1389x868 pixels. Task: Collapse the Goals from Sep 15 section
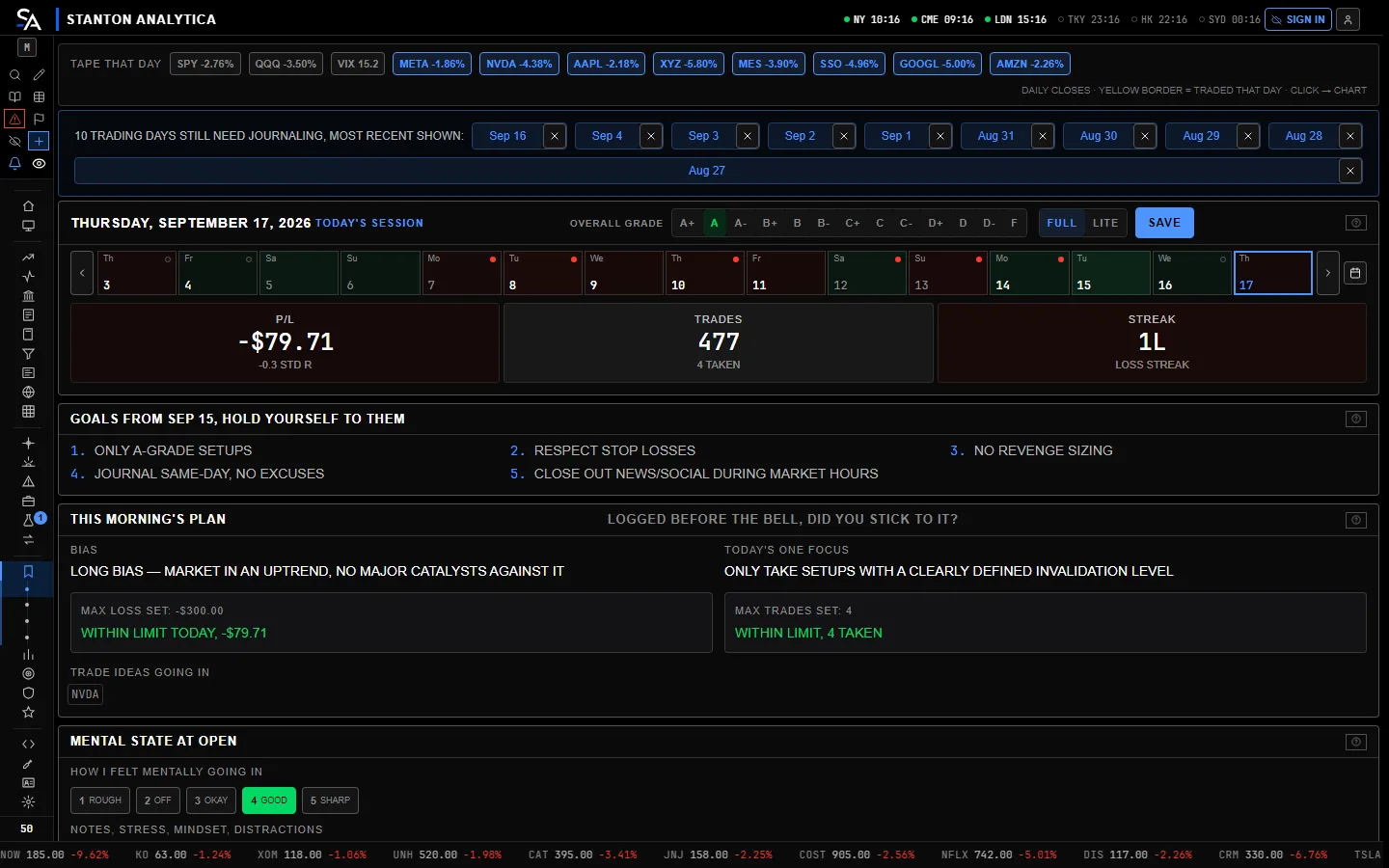1356,419
